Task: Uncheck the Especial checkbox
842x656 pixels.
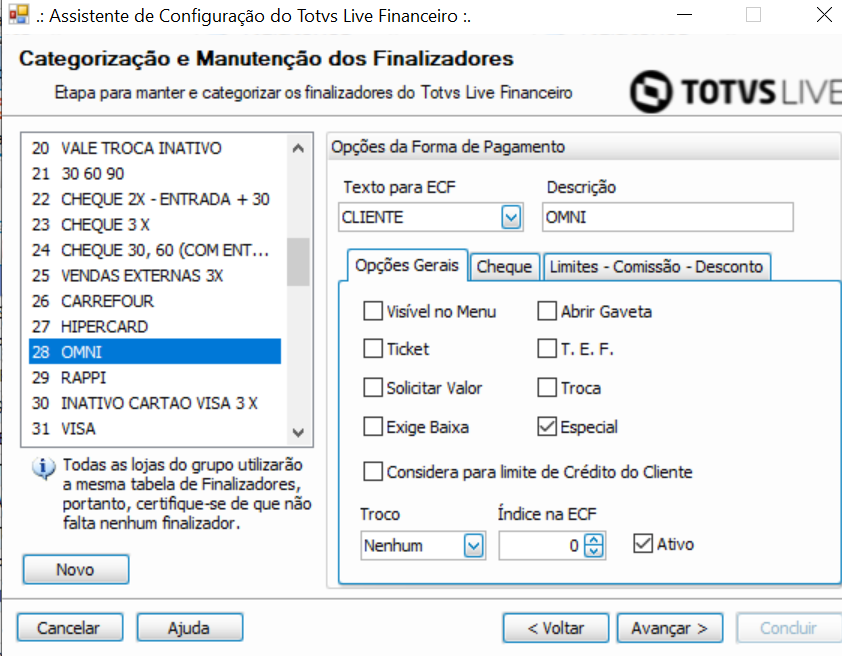Action: (547, 427)
